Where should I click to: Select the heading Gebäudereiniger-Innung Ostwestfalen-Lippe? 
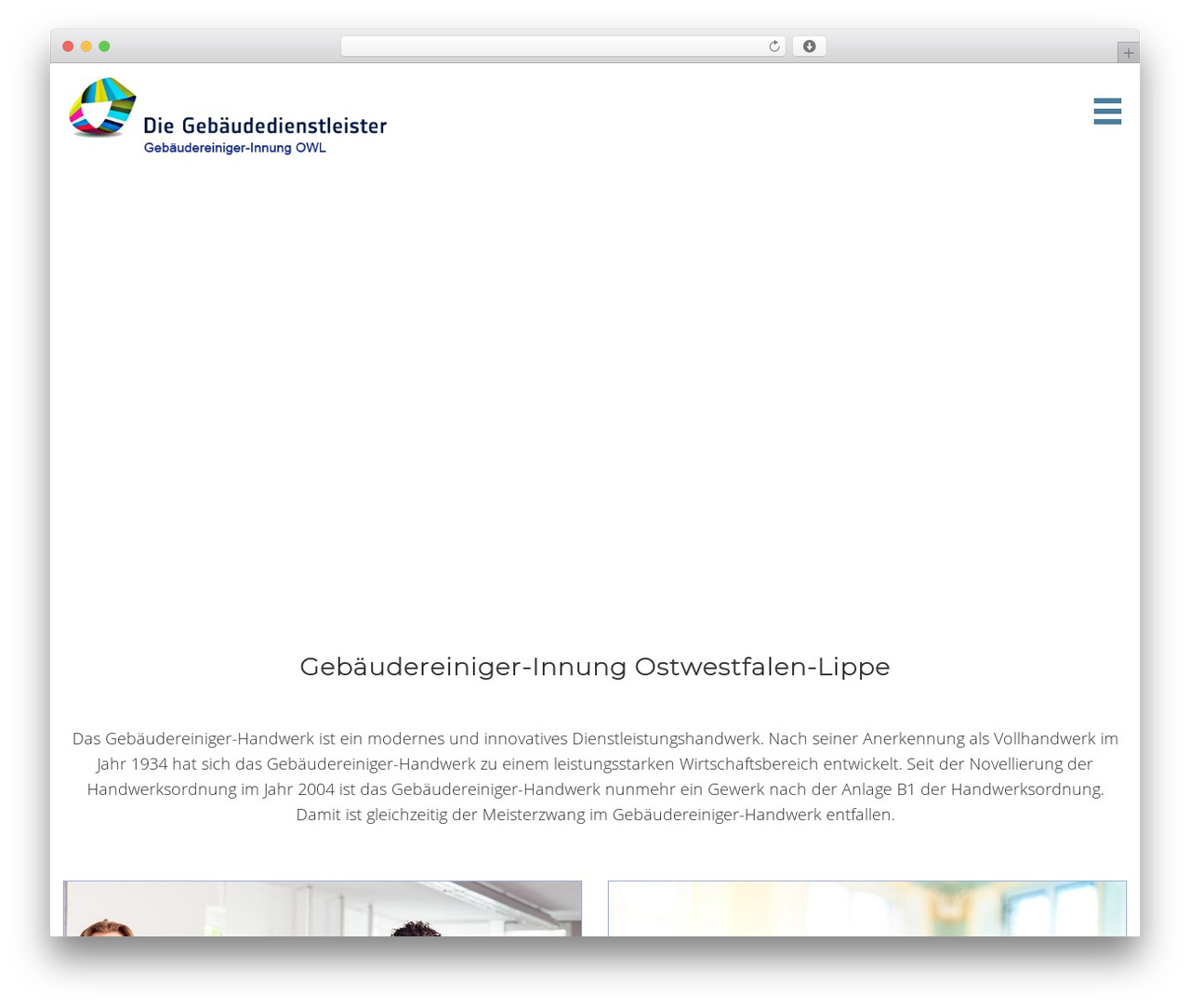pos(595,667)
